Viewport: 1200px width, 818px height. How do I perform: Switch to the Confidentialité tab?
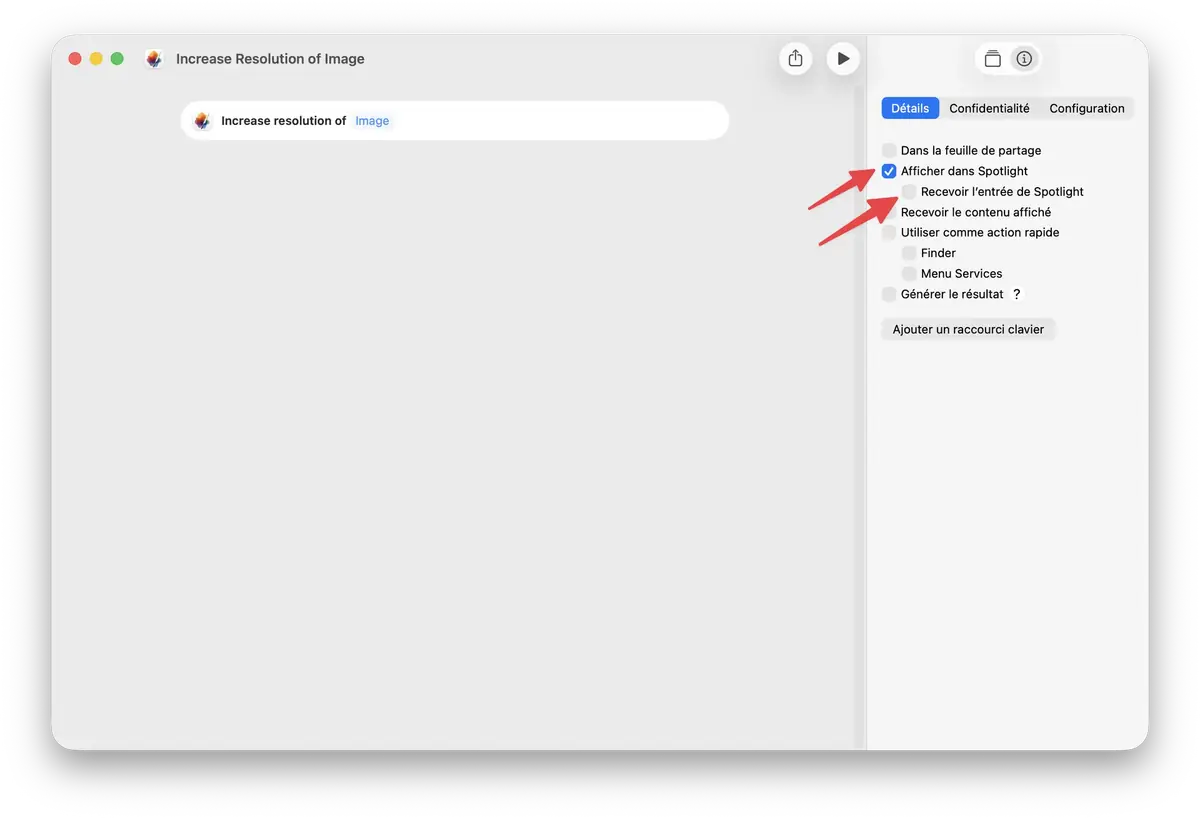click(989, 107)
